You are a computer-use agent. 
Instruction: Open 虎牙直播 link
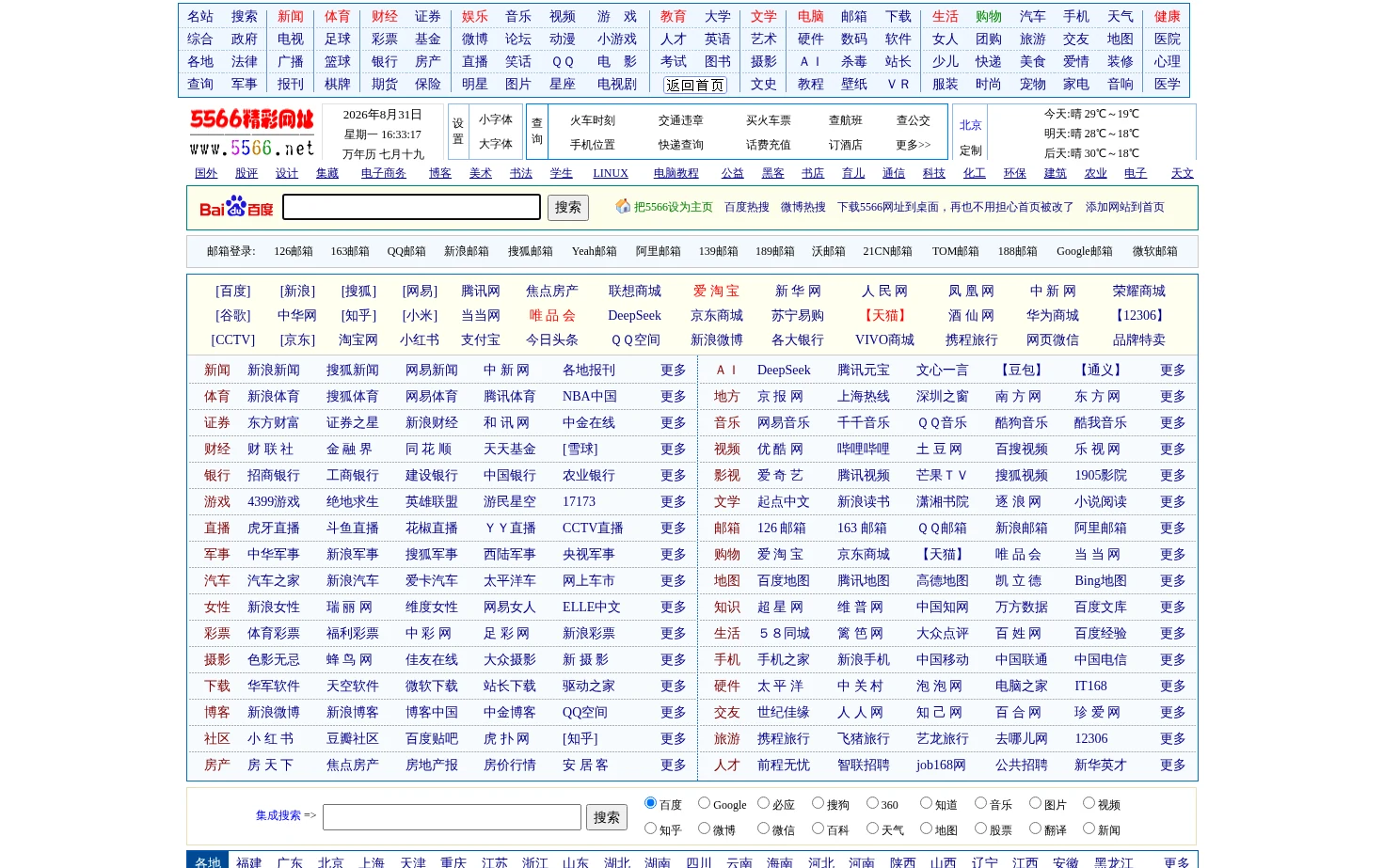274,529
